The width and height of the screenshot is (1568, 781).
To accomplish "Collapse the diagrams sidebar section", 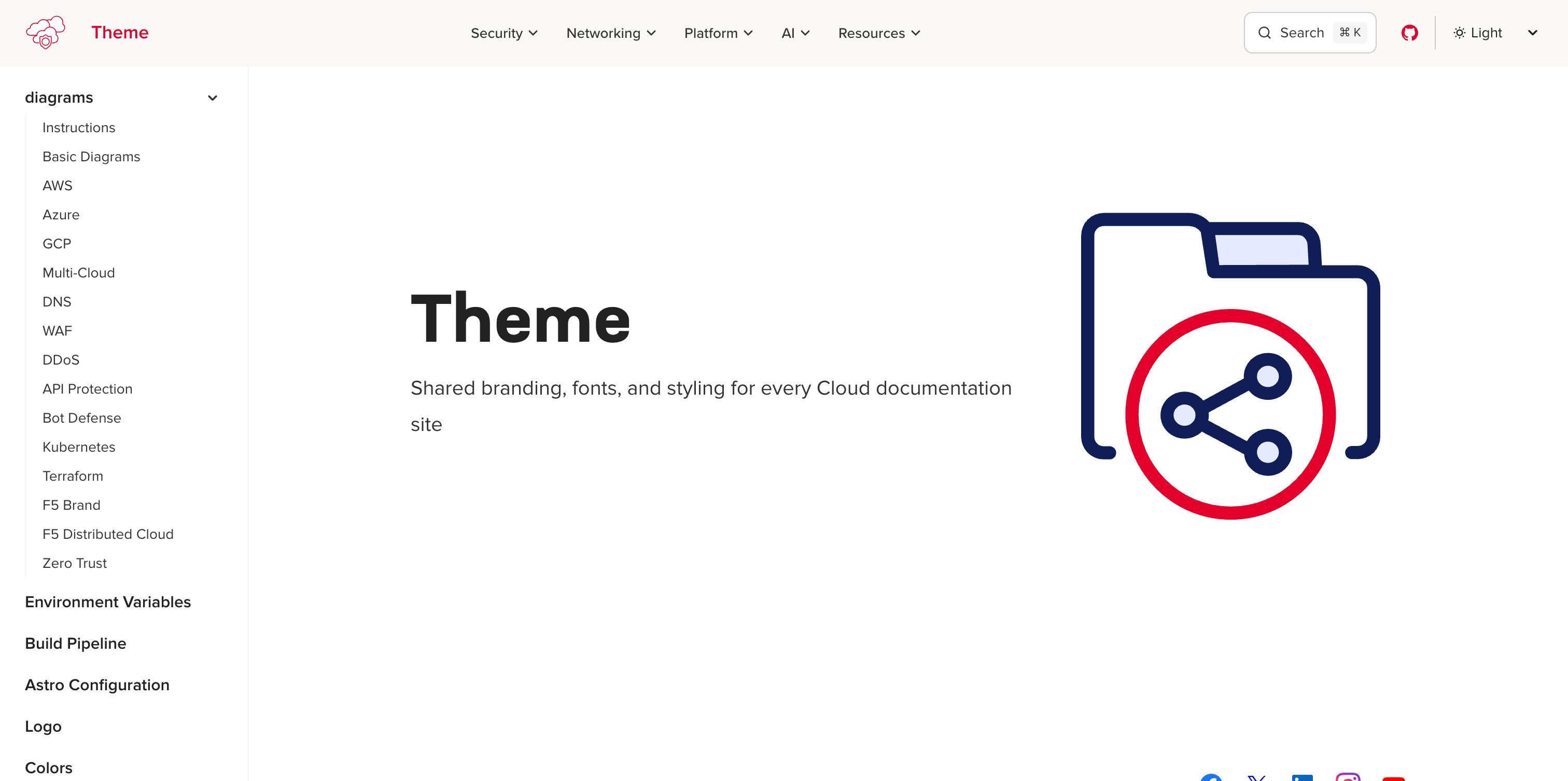I will tap(213, 97).
